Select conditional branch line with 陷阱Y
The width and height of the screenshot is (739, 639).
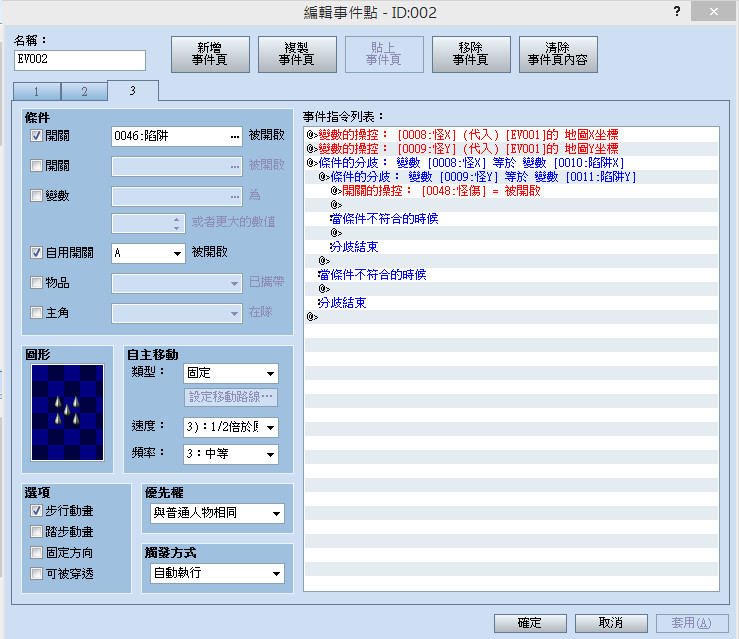click(511, 177)
